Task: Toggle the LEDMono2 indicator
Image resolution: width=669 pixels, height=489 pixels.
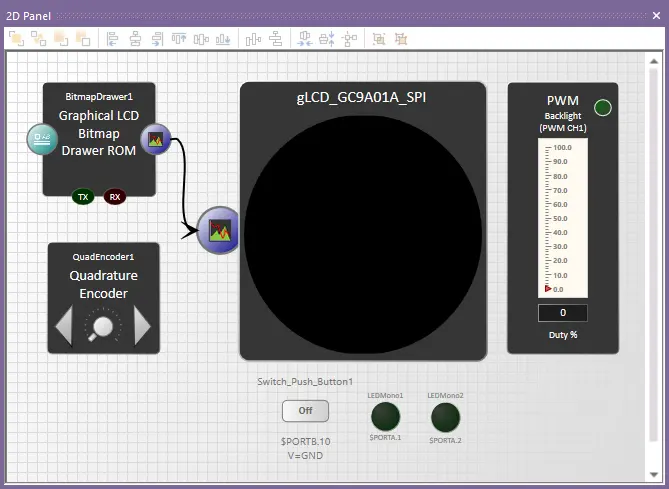Action: pos(445,416)
